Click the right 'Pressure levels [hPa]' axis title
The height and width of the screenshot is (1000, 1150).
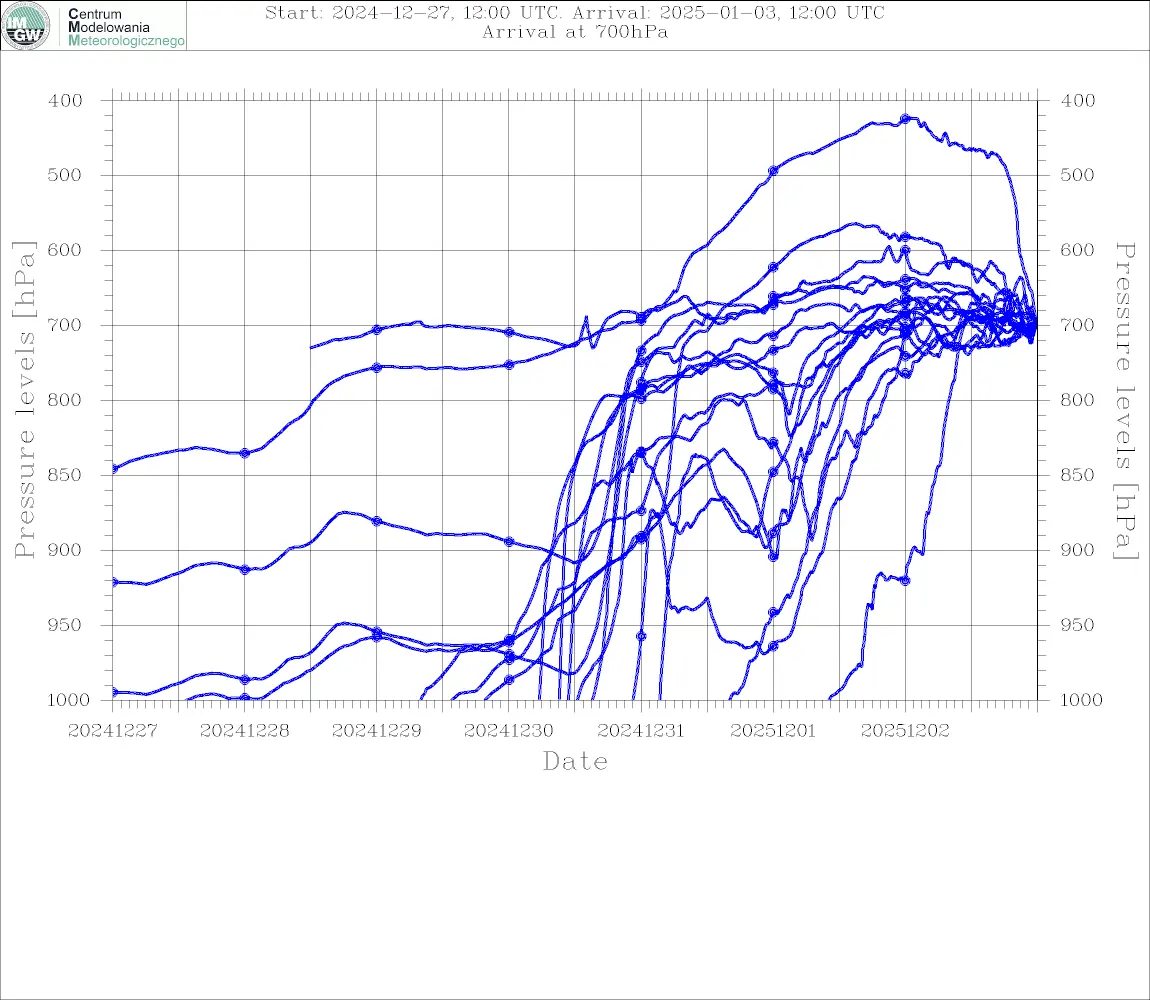click(x=1126, y=401)
